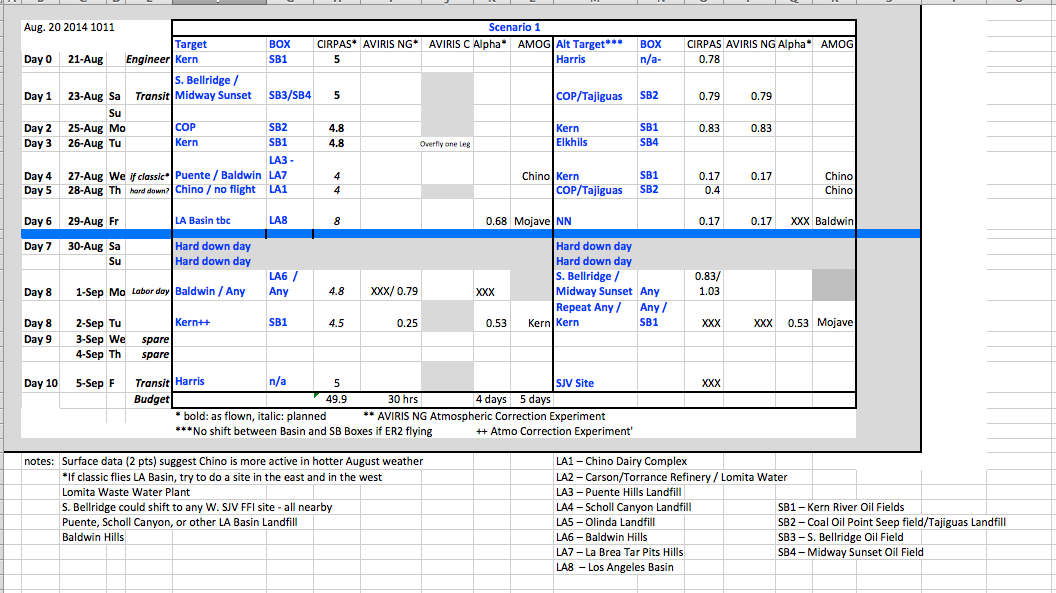
Task: Click the Scenario 1 header cell
Action: (x=514, y=28)
